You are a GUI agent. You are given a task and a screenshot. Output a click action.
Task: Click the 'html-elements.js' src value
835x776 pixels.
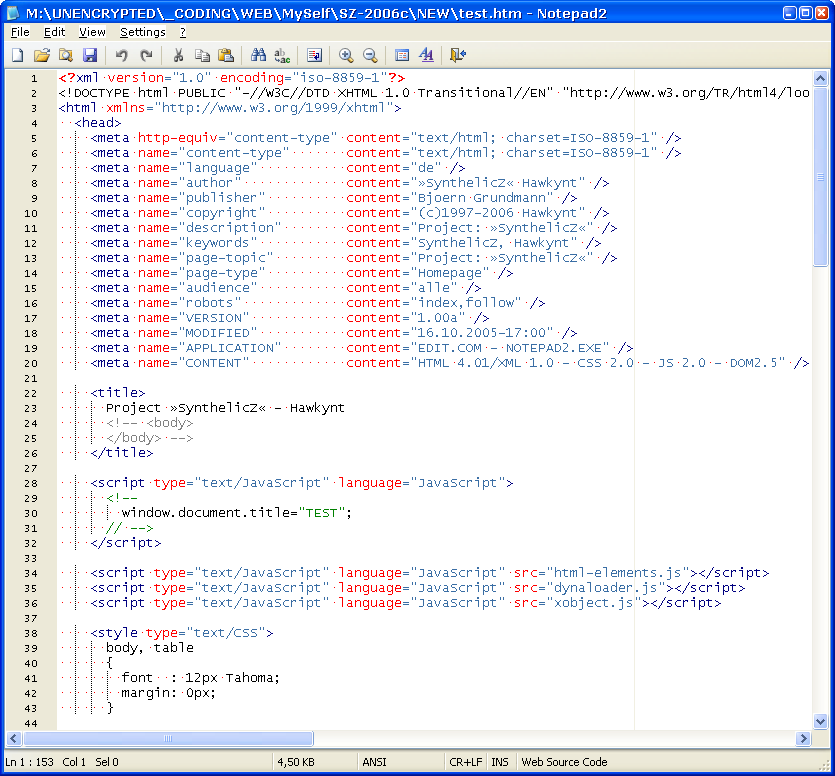(x=618, y=573)
